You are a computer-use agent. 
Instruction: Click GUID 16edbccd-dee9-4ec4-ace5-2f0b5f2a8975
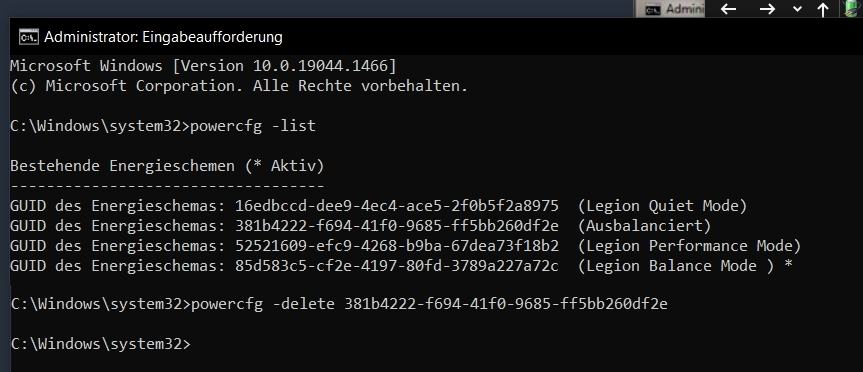point(396,206)
